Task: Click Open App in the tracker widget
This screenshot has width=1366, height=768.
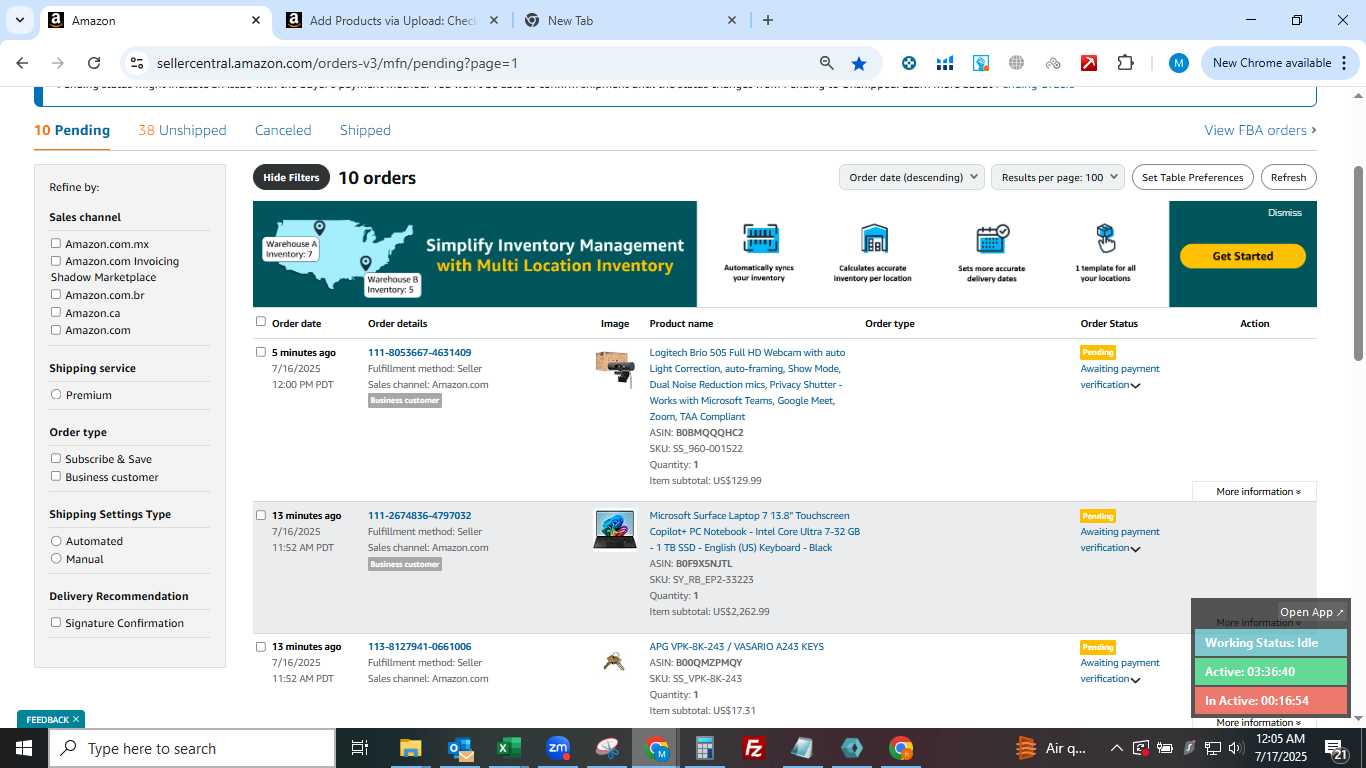Action: [1312, 612]
